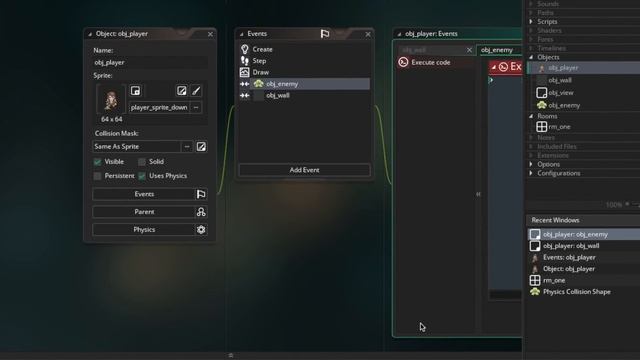Click the Physics button
The image size is (640, 360).
coord(144,229)
